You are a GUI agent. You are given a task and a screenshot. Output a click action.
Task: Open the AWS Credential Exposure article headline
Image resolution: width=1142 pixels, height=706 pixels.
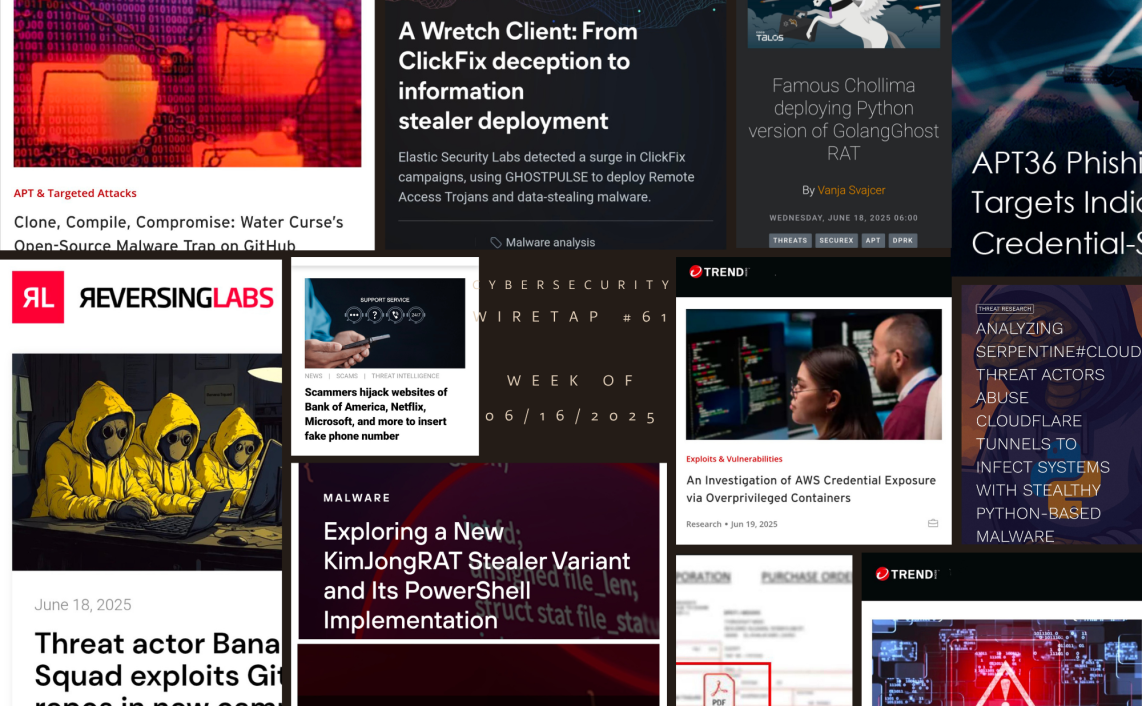pos(811,489)
